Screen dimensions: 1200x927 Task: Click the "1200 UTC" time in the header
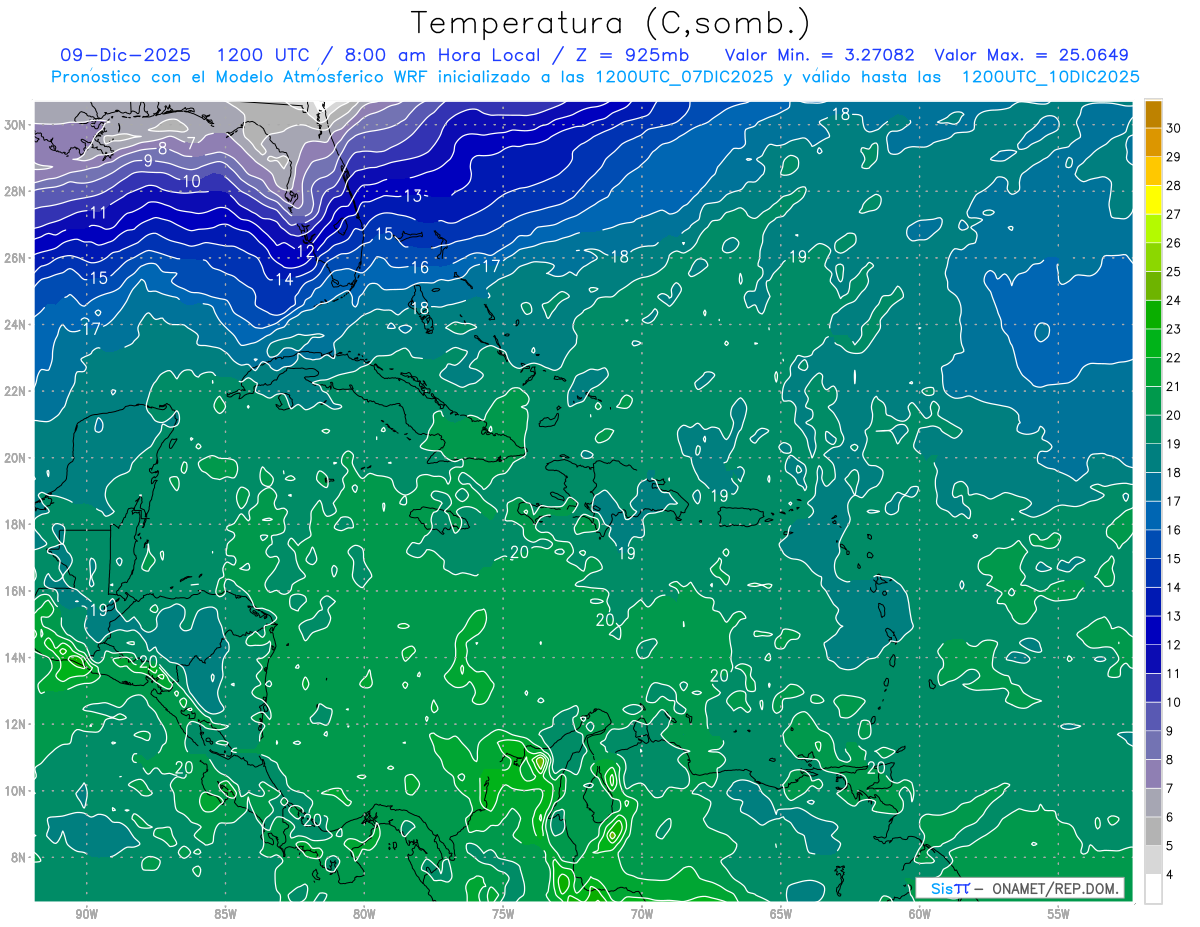[265, 55]
